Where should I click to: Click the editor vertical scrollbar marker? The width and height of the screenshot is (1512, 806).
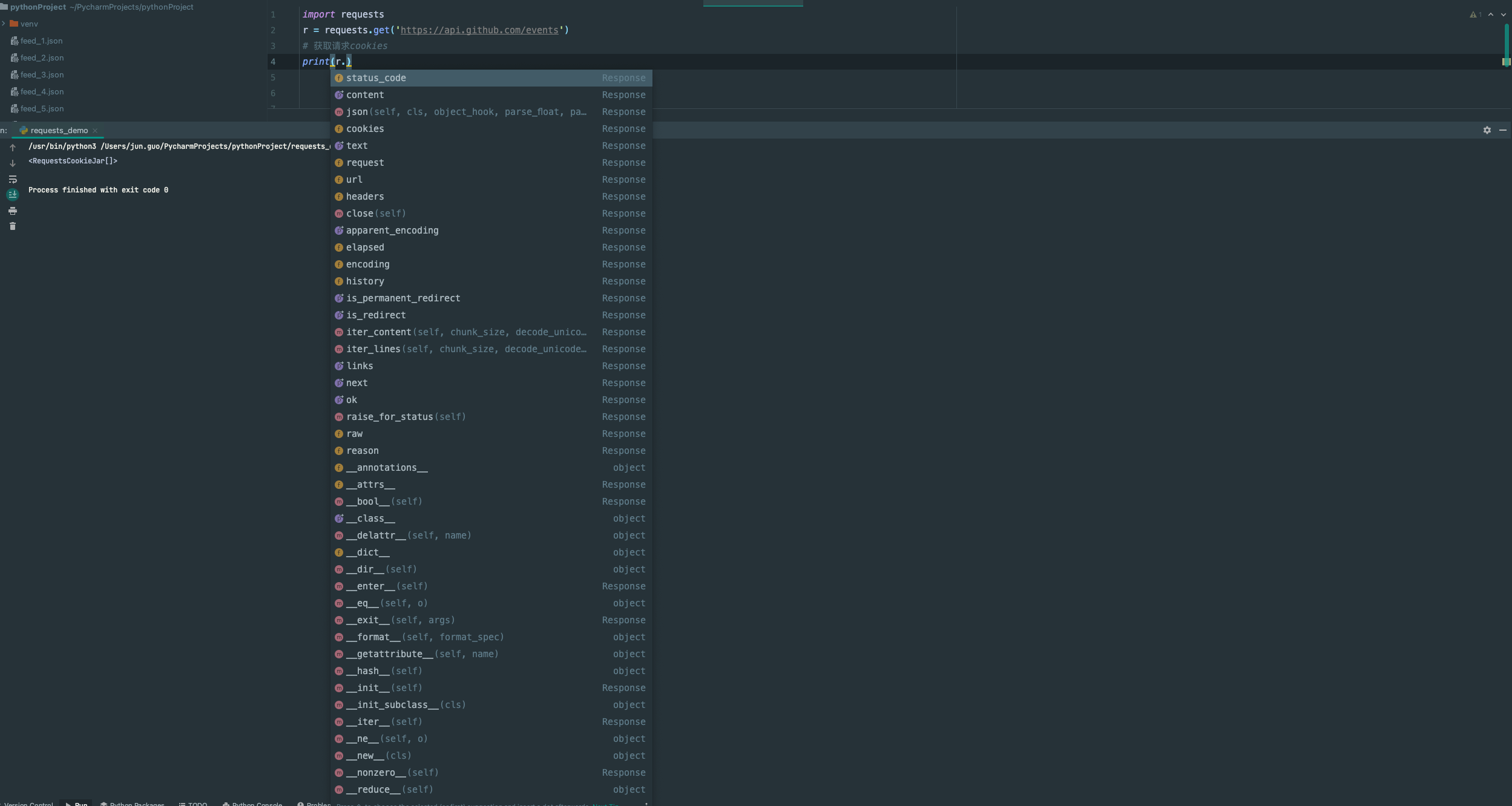(1506, 62)
